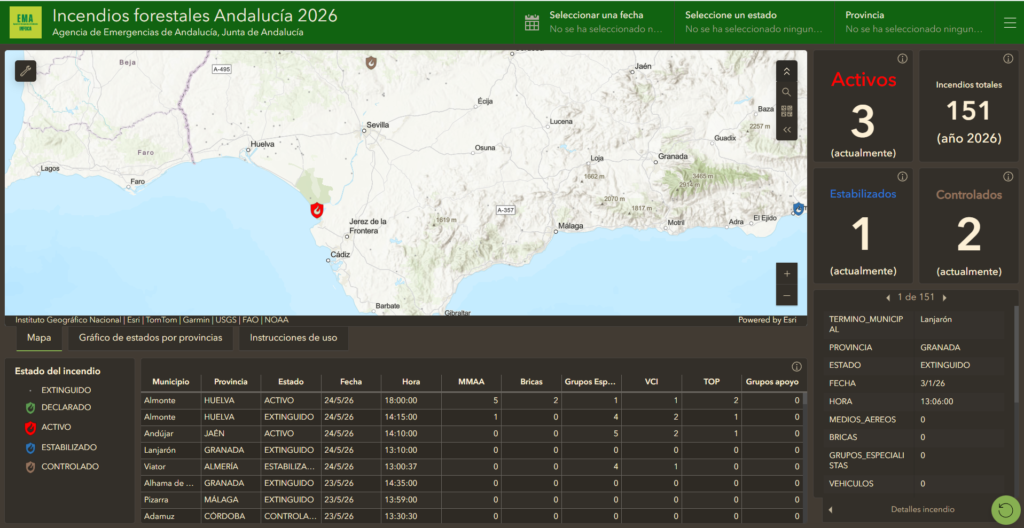This screenshot has width=1024, height=528.
Task: Collapse the map toolbar with double chevron up
Action: (x=786, y=72)
